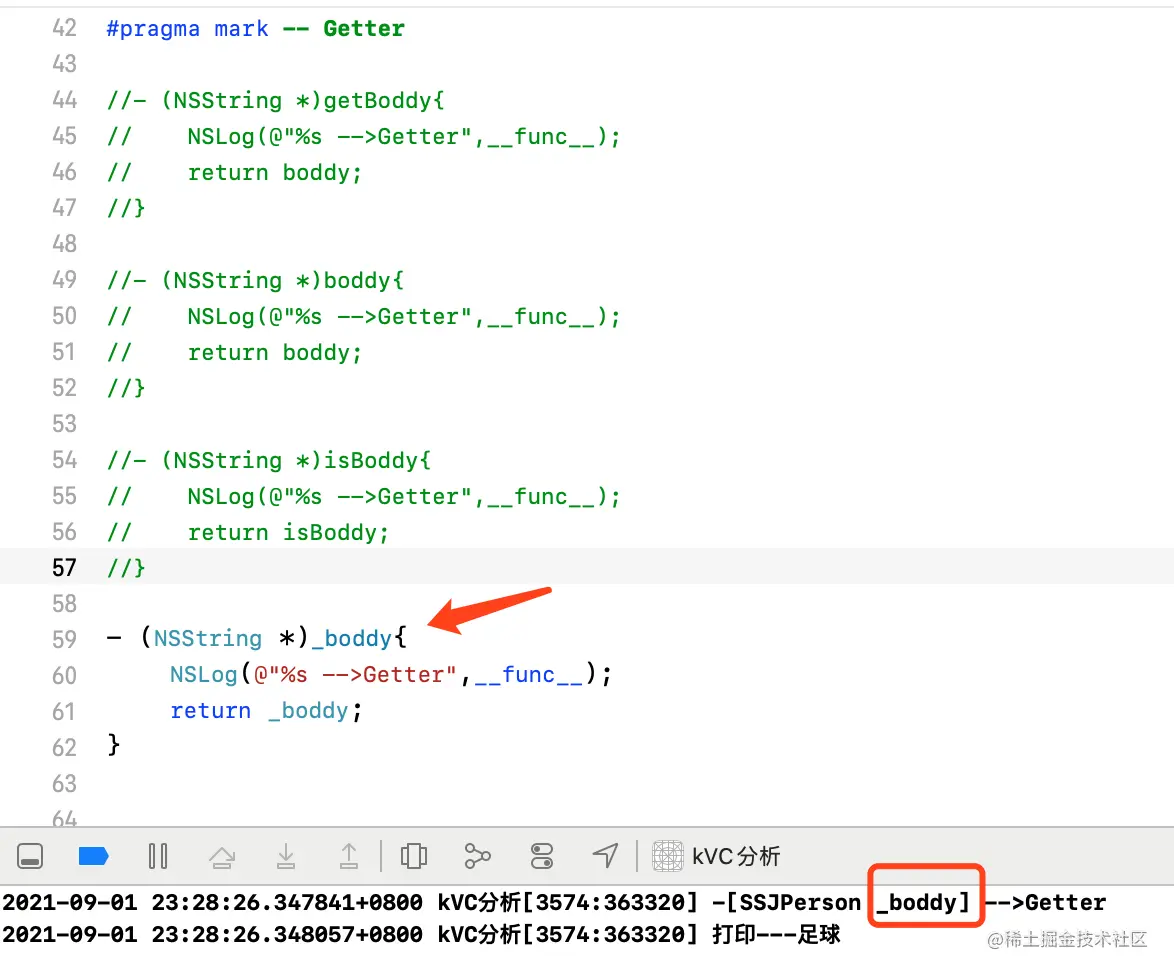Image resolution: width=1174 pixels, height=976 pixels.
Task: Hide the debug area panel
Action: 30,855
